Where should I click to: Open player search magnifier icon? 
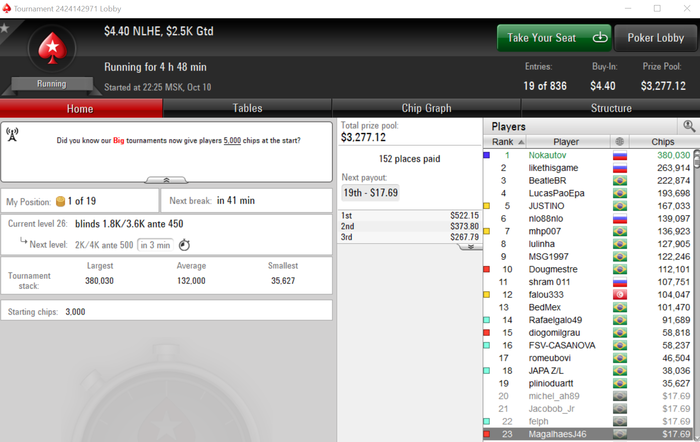coord(689,126)
